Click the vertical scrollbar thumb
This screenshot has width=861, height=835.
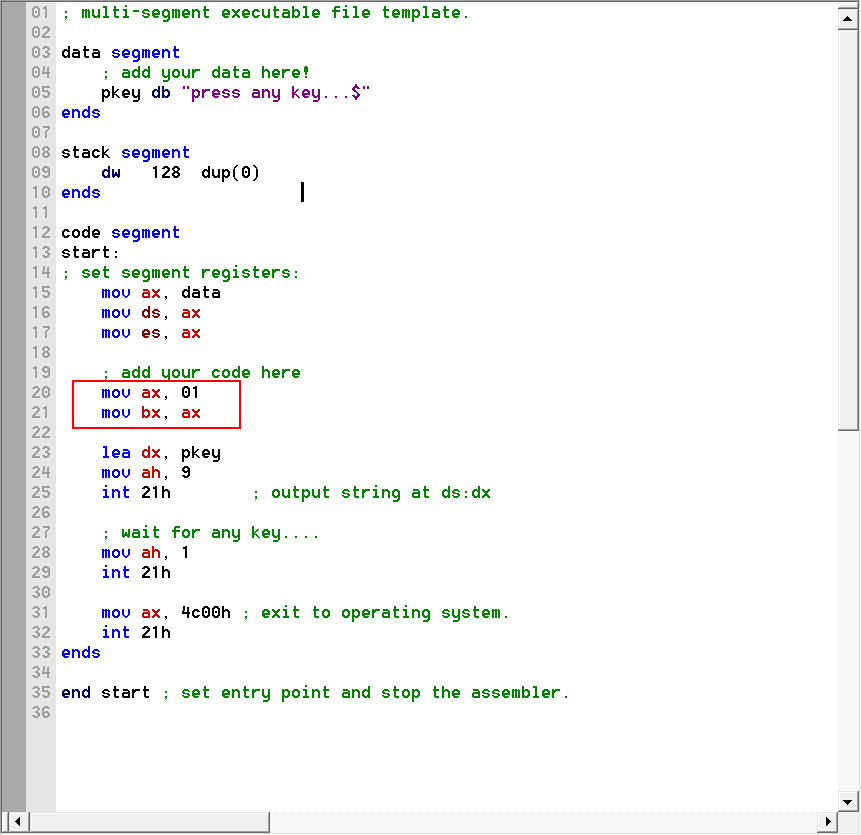[x=847, y=231]
